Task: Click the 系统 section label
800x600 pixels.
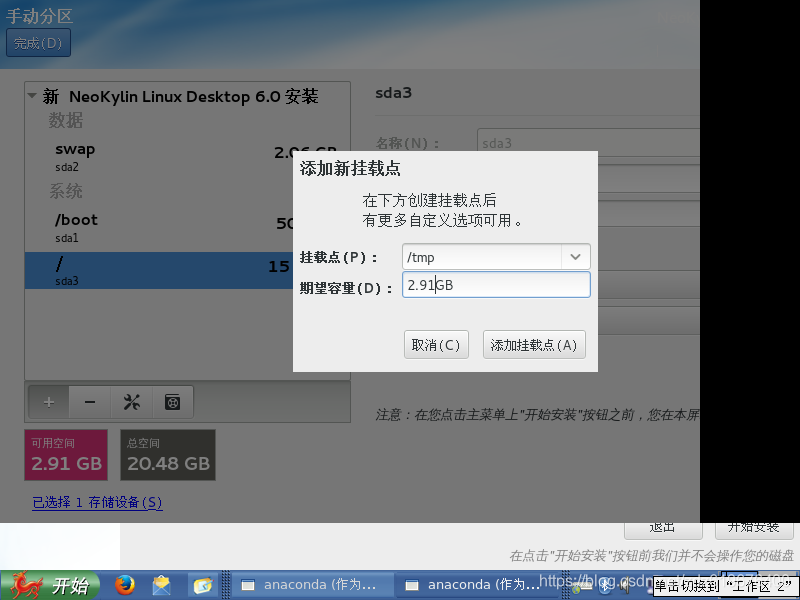Action: [65, 191]
